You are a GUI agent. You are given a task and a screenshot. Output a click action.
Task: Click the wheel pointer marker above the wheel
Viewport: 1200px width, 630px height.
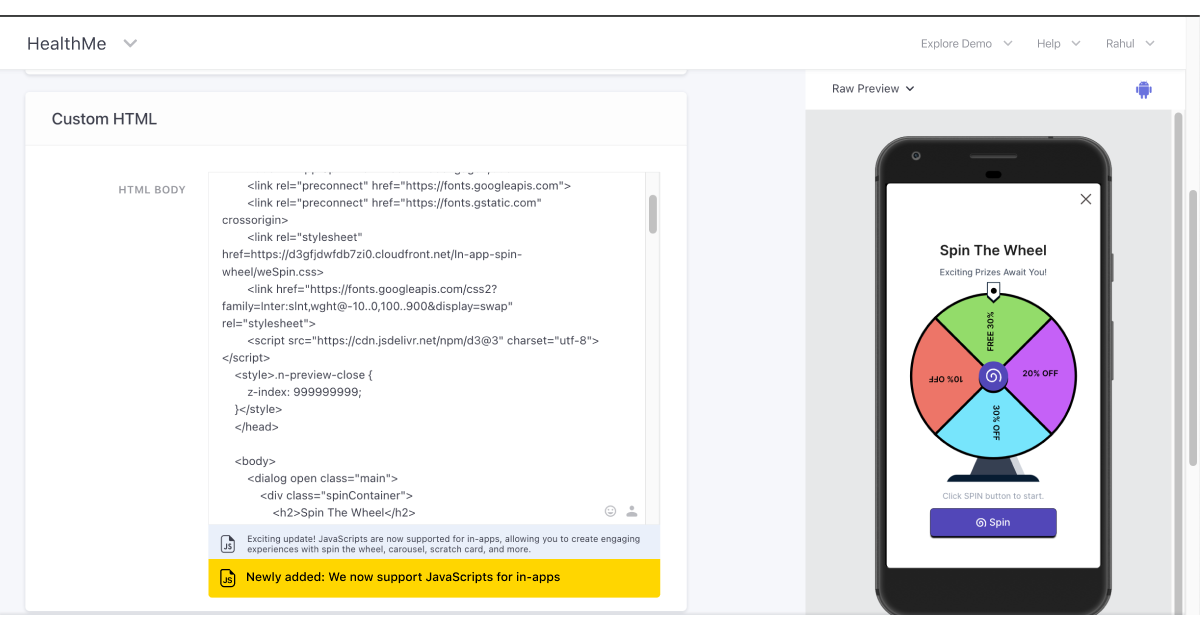pyautogui.click(x=992, y=291)
